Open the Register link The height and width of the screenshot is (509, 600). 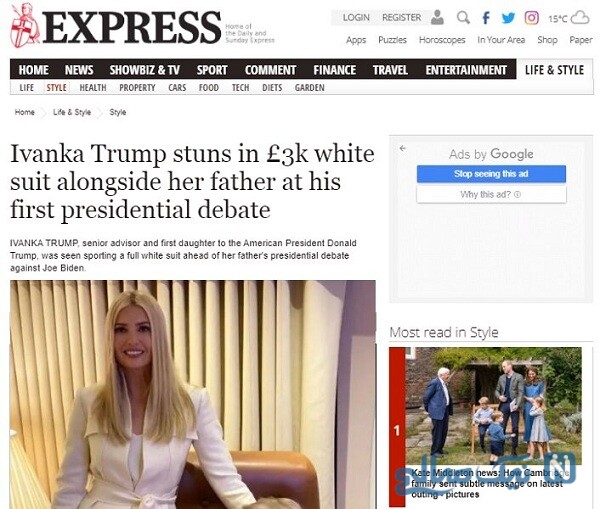[x=401, y=18]
